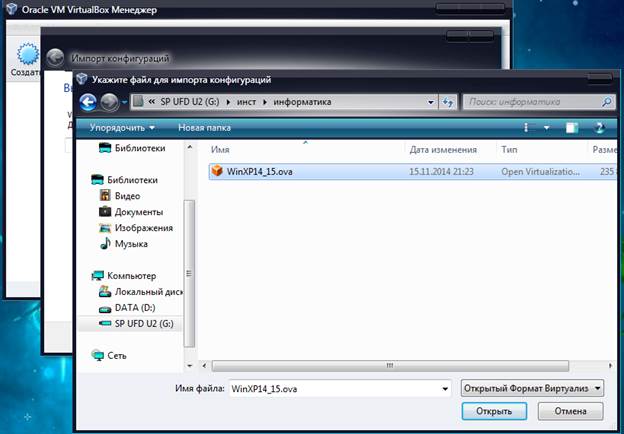Click the инст segment in the address path
Screen dimensions: 624x434
coord(246,102)
